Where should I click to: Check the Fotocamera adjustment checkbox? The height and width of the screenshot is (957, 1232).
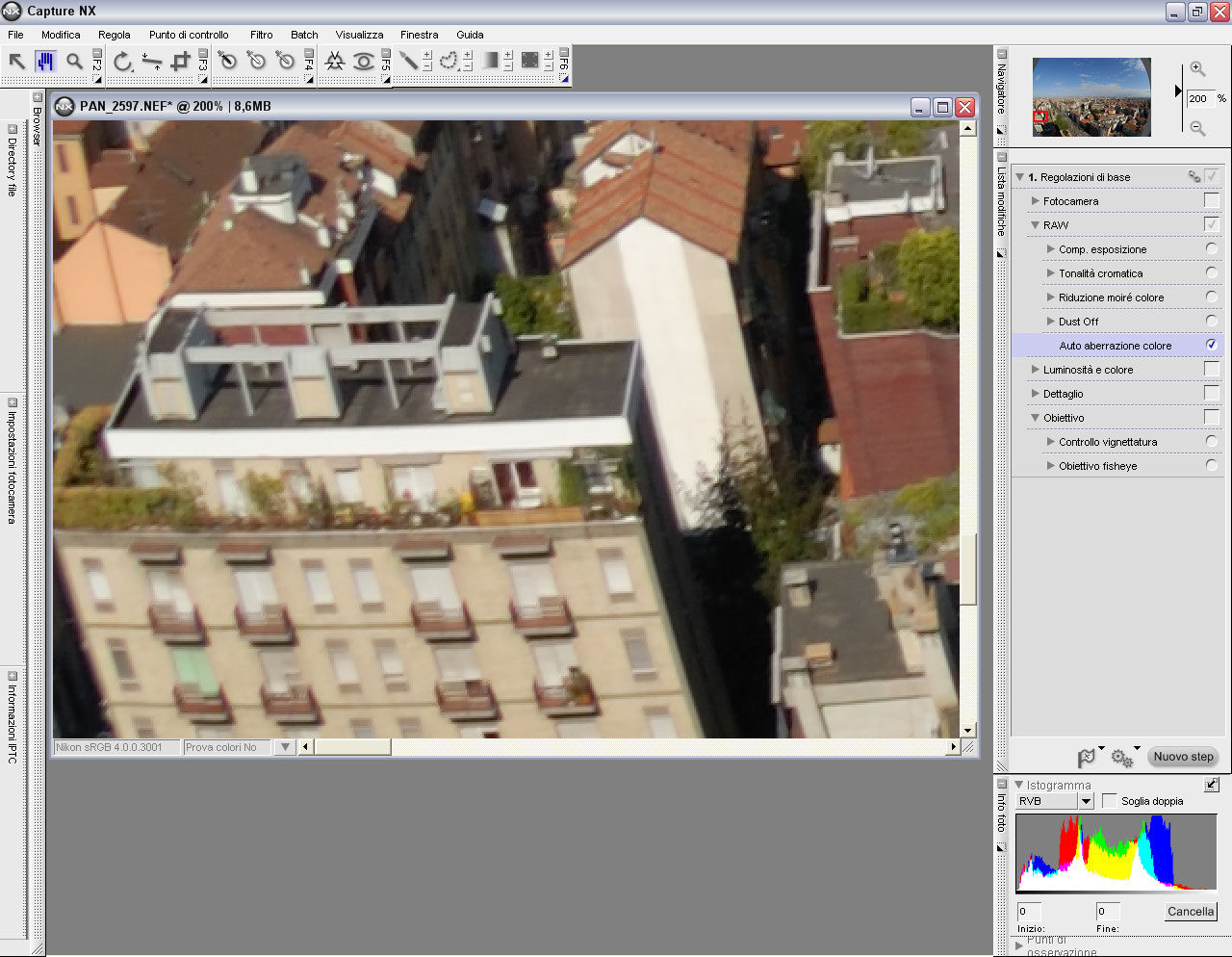tap(1211, 200)
